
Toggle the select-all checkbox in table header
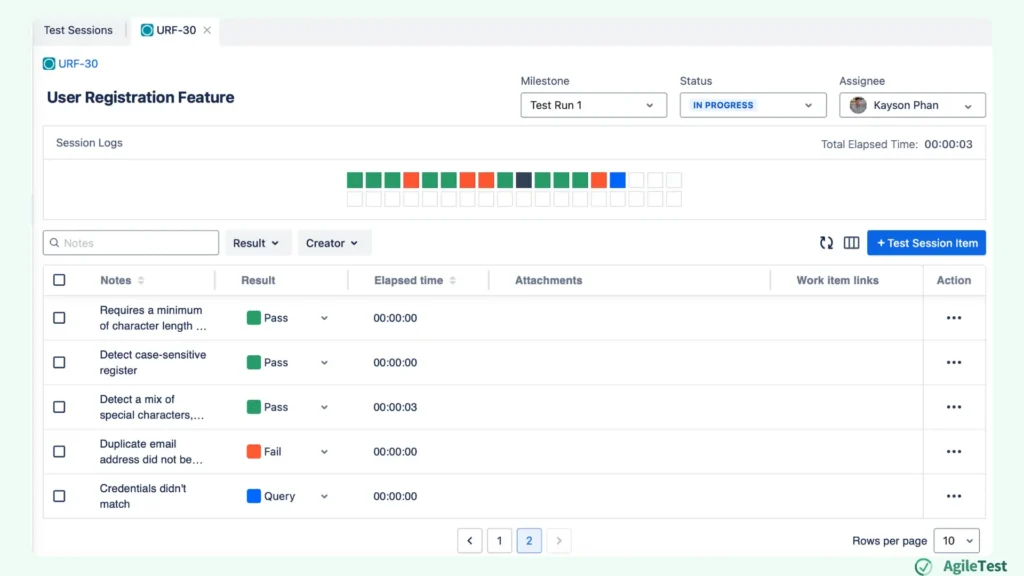click(x=59, y=280)
